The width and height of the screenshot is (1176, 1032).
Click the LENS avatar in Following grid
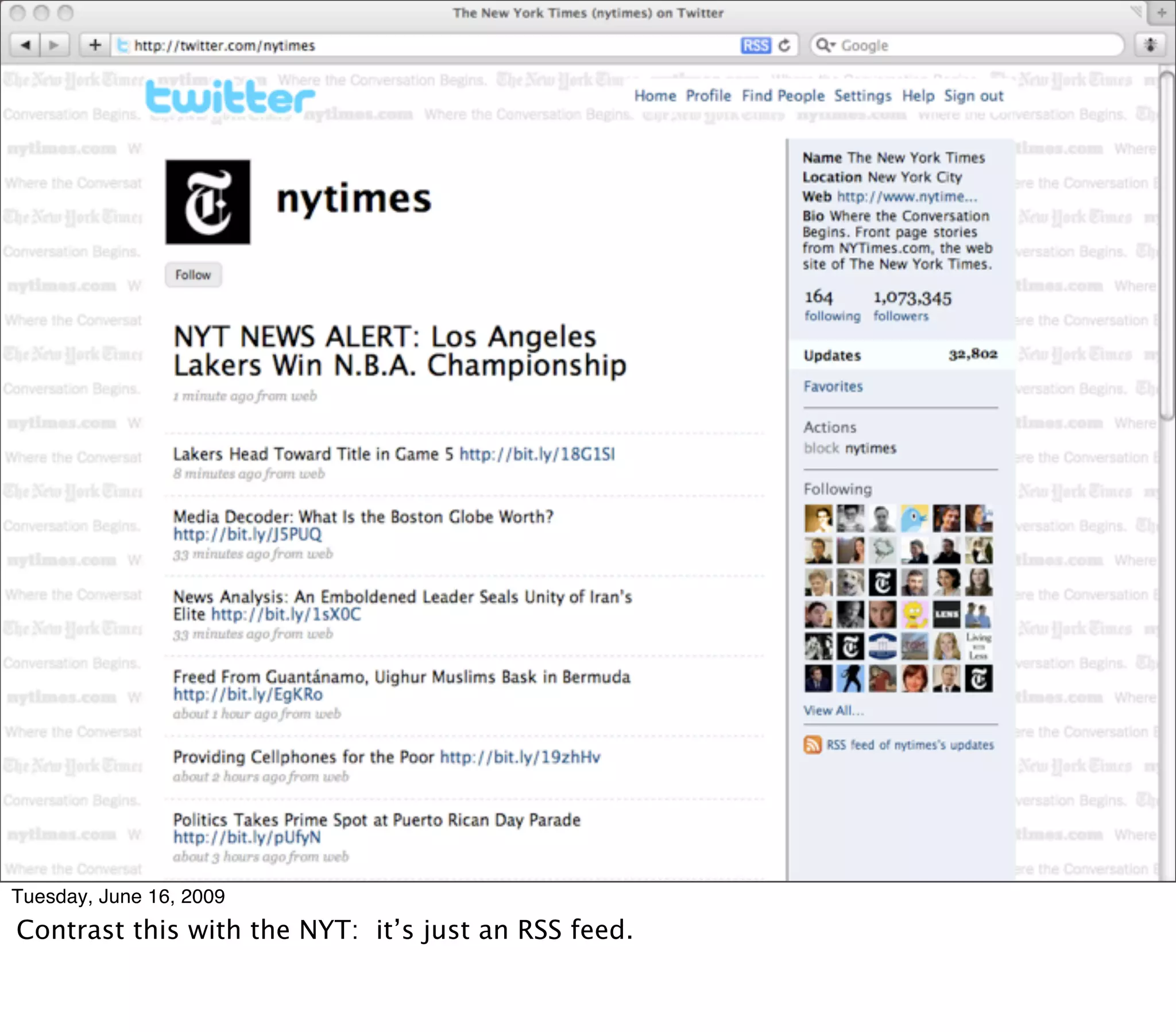click(946, 614)
